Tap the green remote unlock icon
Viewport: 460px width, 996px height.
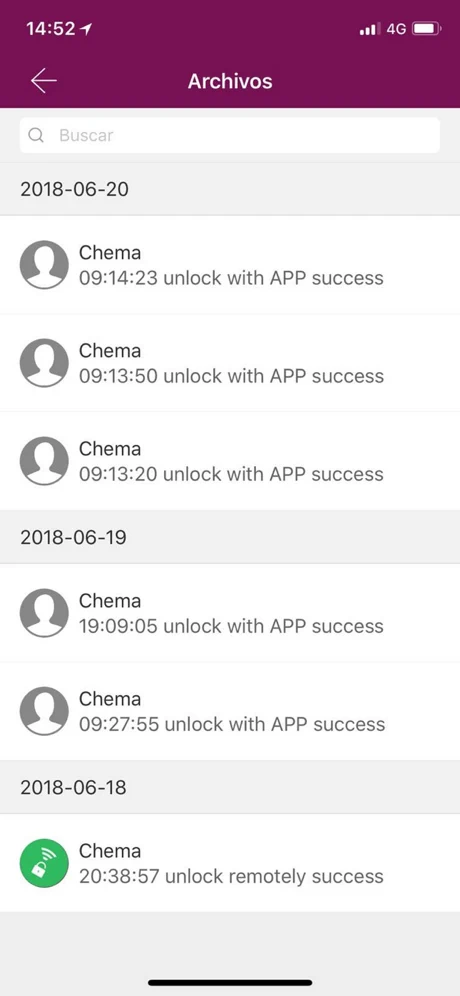pyautogui.click(x=44, y=863)
